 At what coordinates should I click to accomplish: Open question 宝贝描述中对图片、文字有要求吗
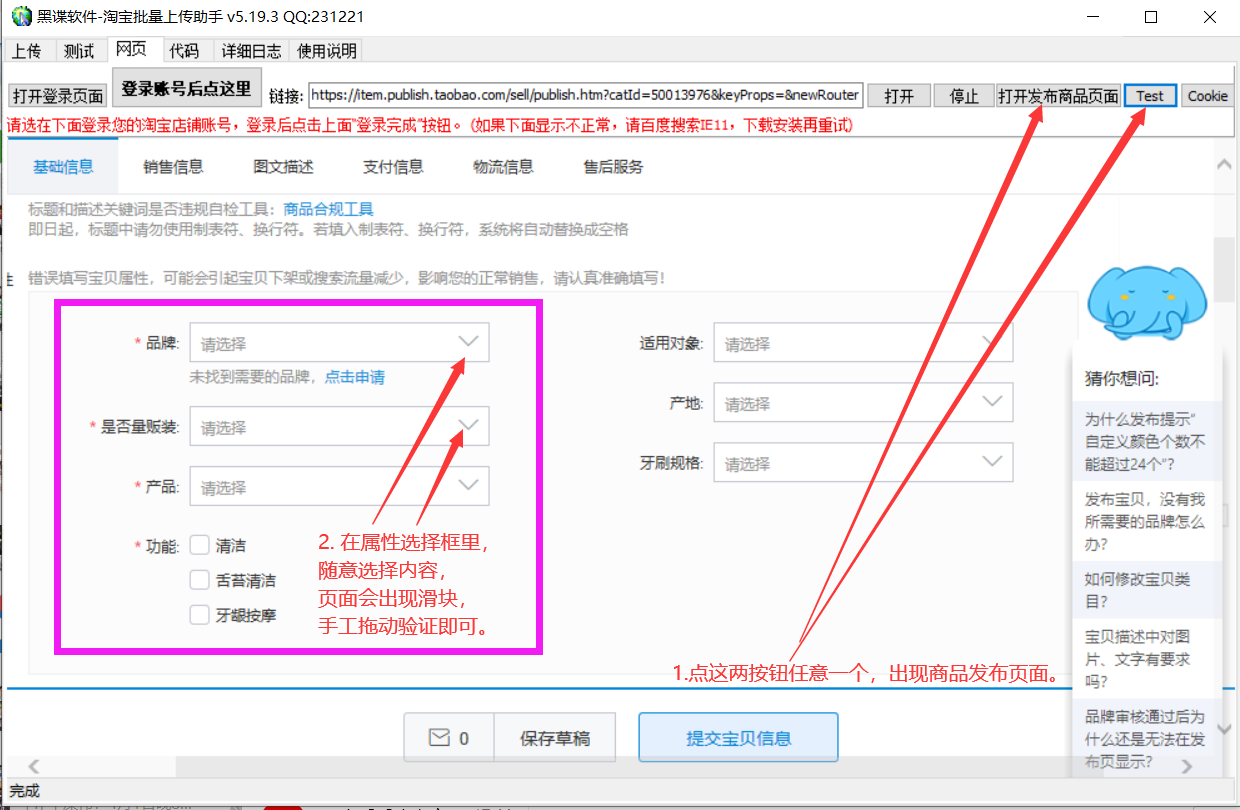[x=1145, y=659]
